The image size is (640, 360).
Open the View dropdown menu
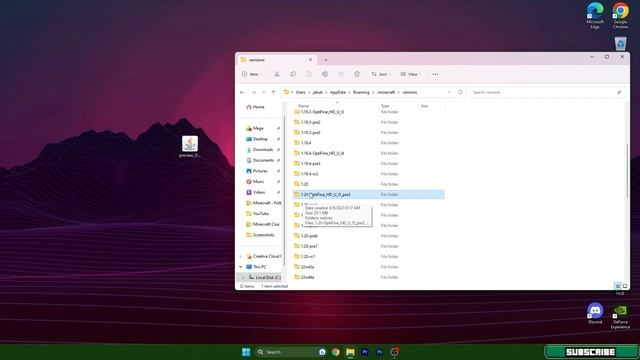411,74
